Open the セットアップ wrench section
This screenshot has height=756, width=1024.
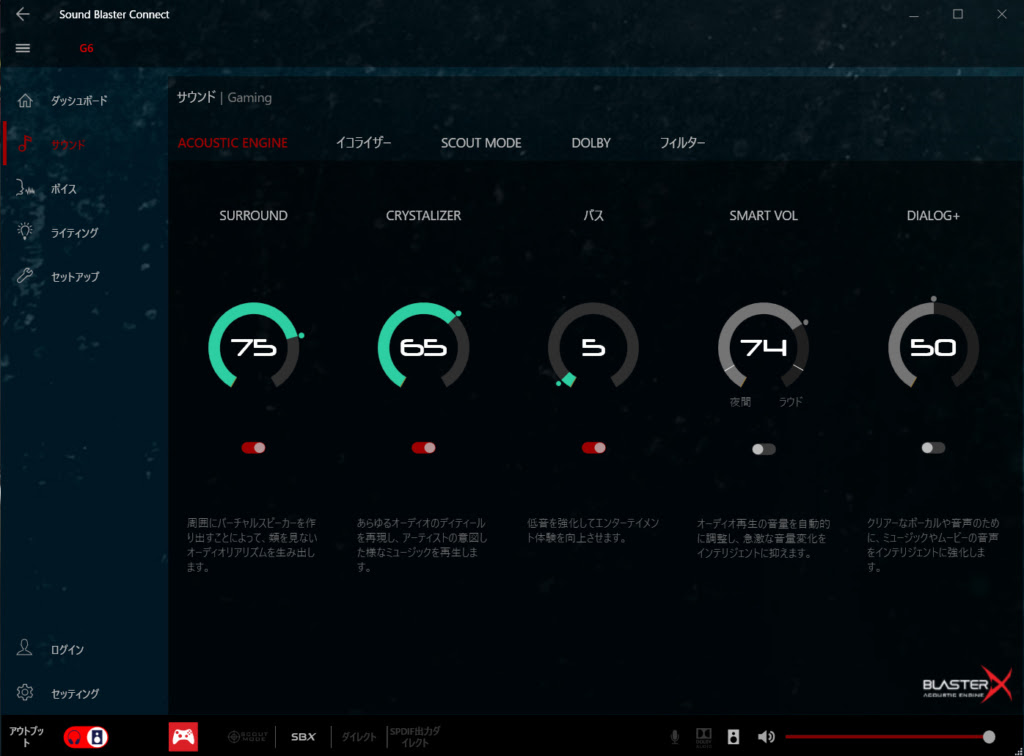coord(58,276)
